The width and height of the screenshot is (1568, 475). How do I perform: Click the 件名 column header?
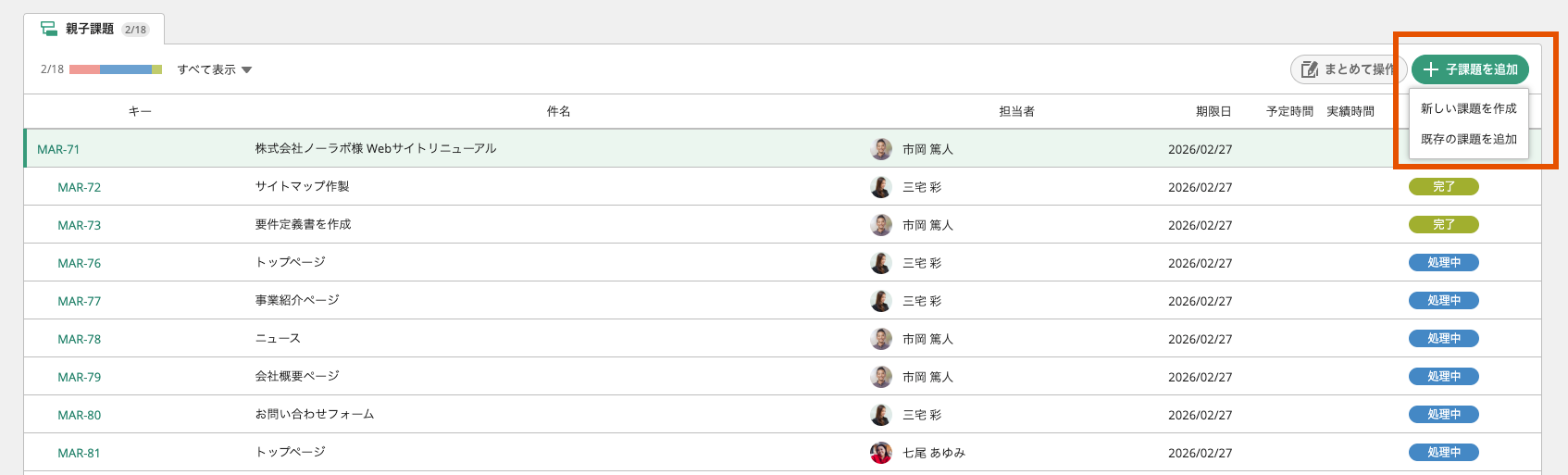point(558,111)
